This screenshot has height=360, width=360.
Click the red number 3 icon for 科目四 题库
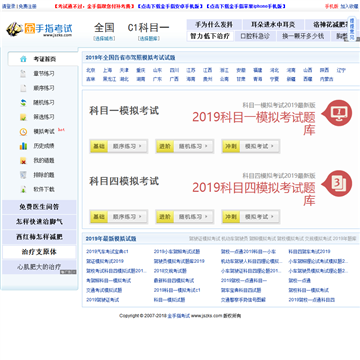tap(338, 184)
